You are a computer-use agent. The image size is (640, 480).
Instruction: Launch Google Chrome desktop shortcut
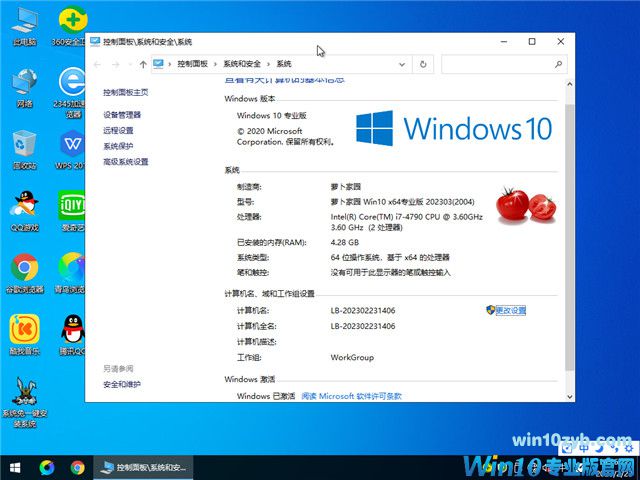pos(25,273)
